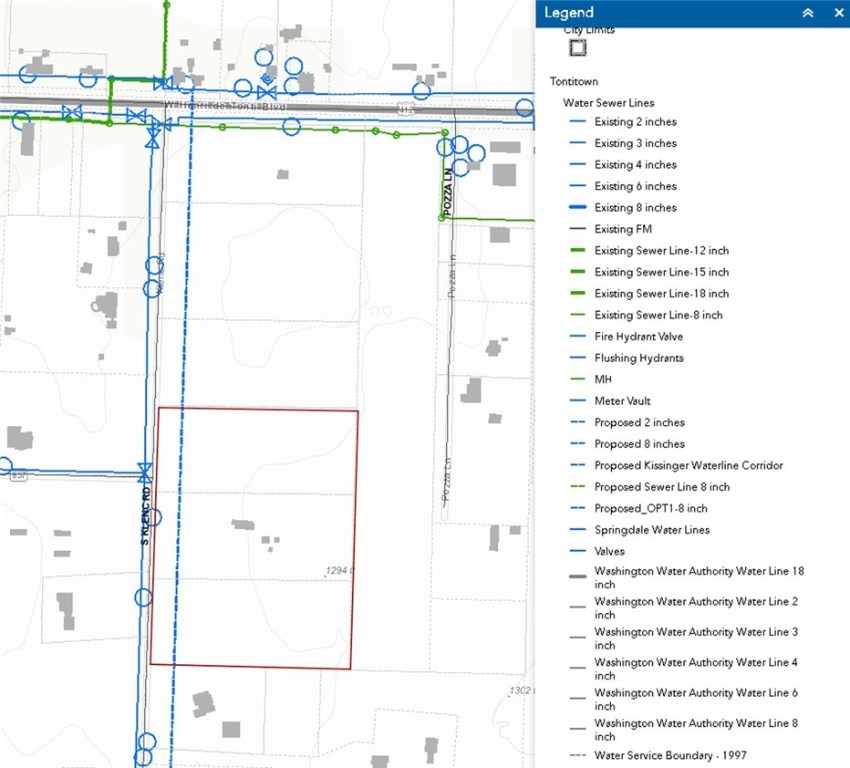This screenshot has height=768, width=850.
Task: Click the Existing Sewer Line-12 inch swatch
Action: coord(578,251)
